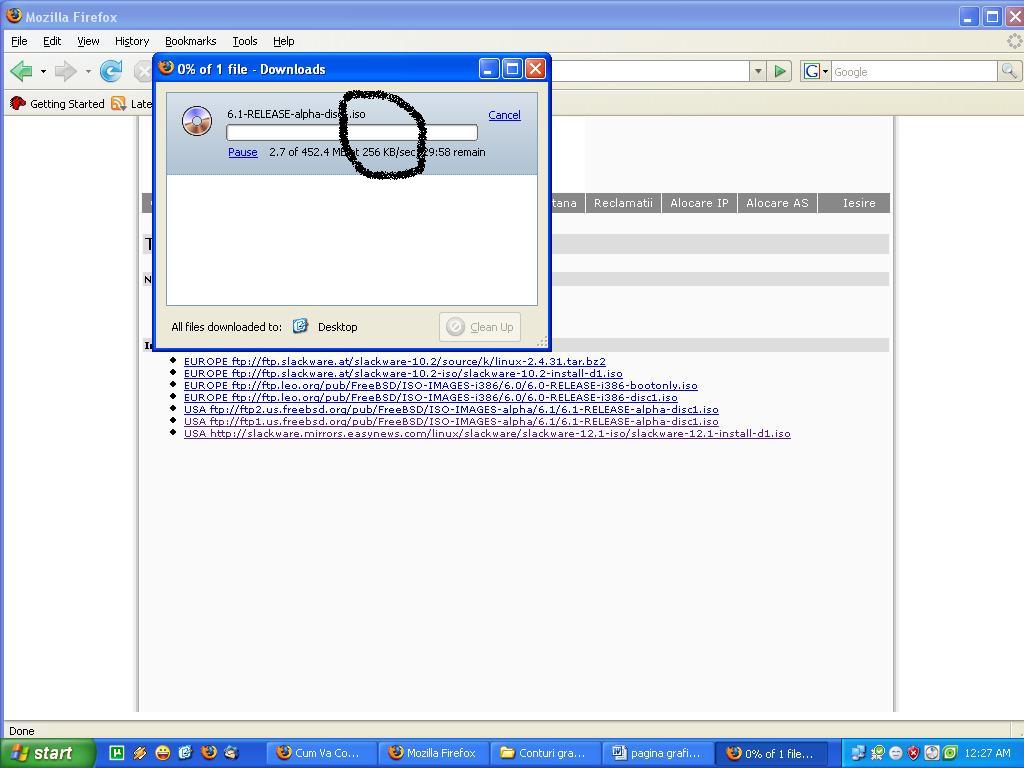
Task: Open the Bookmarks menu
Action: [190, 41]
